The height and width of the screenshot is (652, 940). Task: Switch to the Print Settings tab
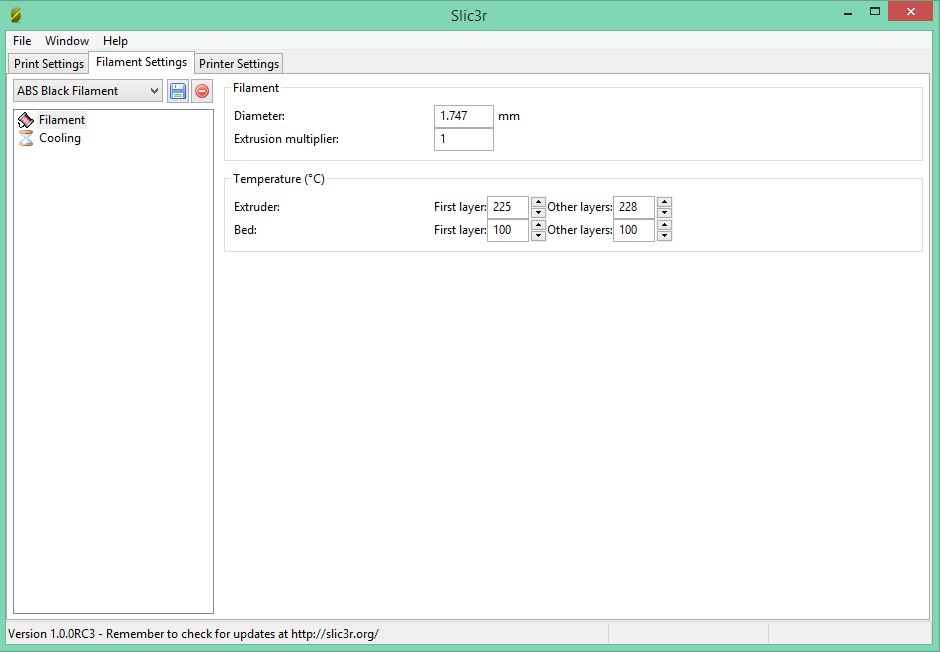[49, 64]
